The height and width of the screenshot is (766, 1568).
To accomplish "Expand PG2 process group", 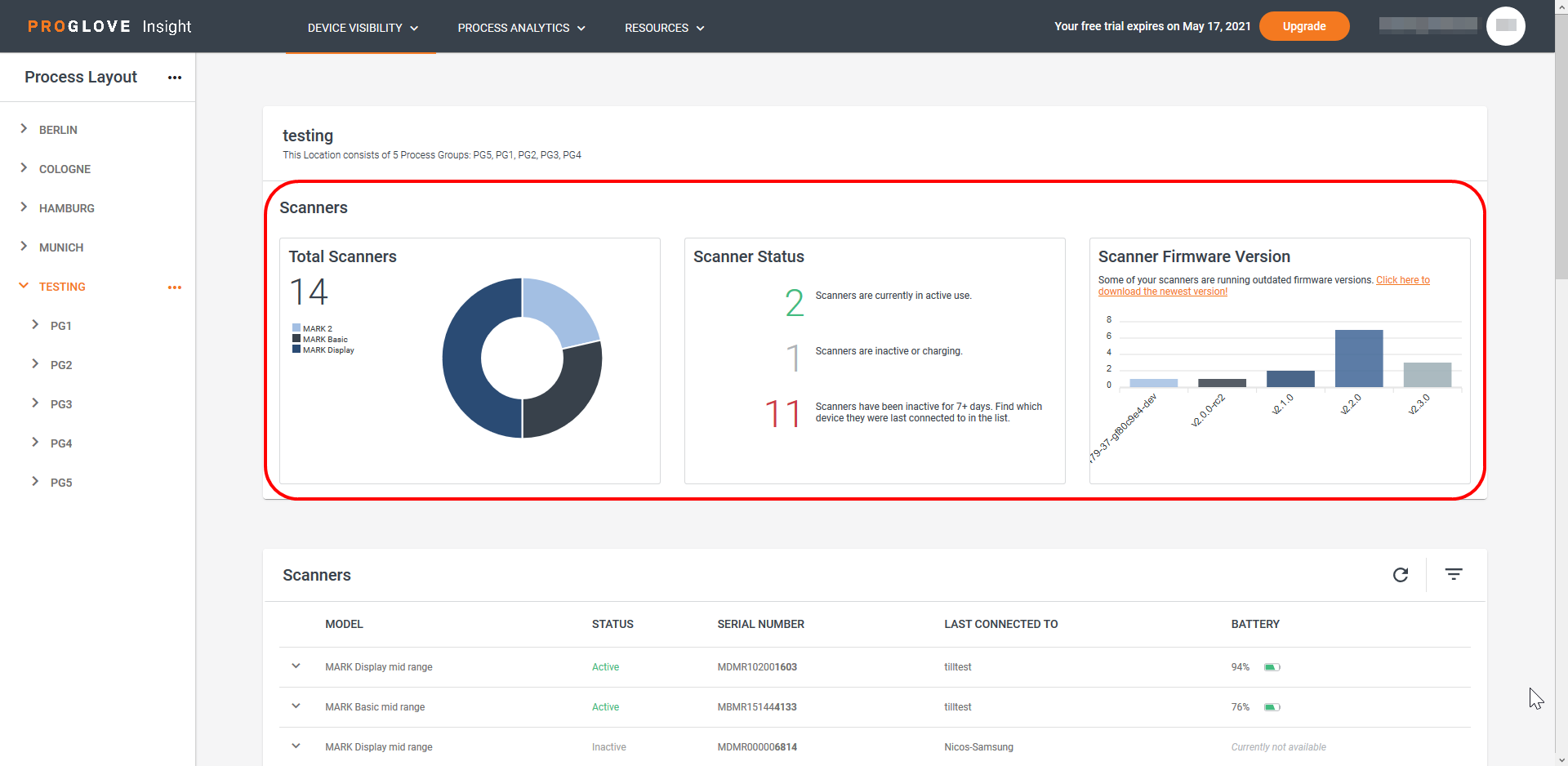I will click(35, 364).
